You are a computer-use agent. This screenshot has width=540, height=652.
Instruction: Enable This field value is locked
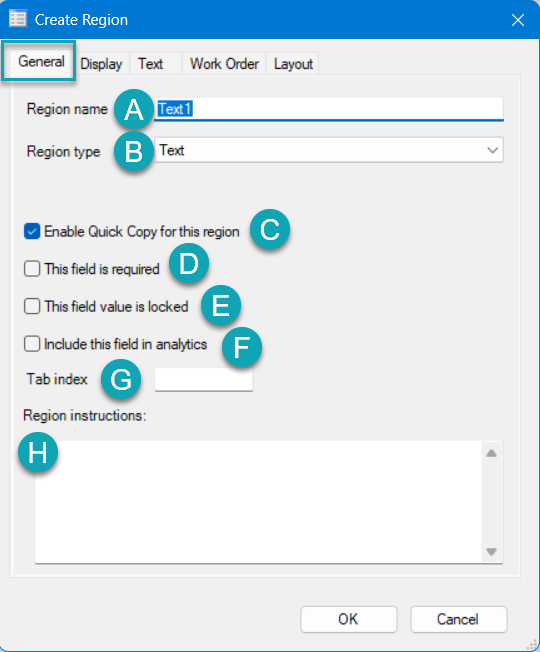(32, 306)
